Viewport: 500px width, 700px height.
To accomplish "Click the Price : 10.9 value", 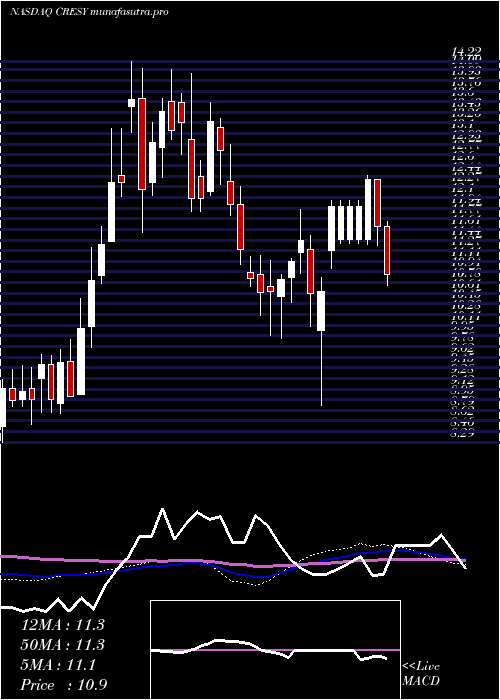I will click(64, 685).
